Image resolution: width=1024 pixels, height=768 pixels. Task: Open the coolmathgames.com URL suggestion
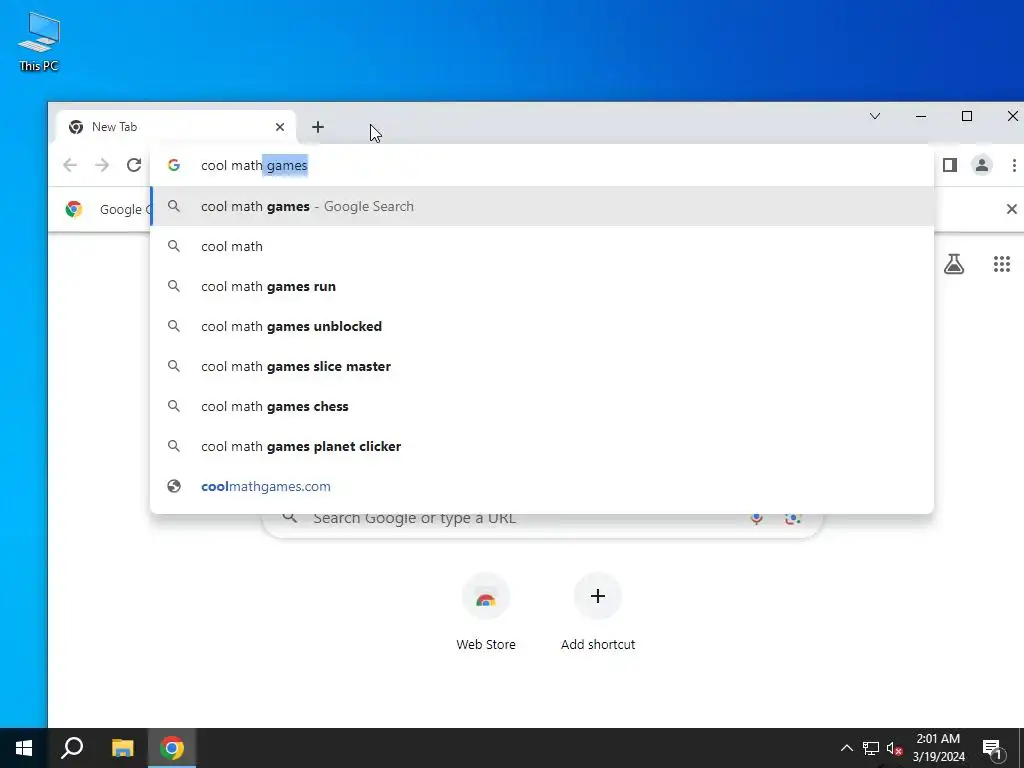[542, 487]
